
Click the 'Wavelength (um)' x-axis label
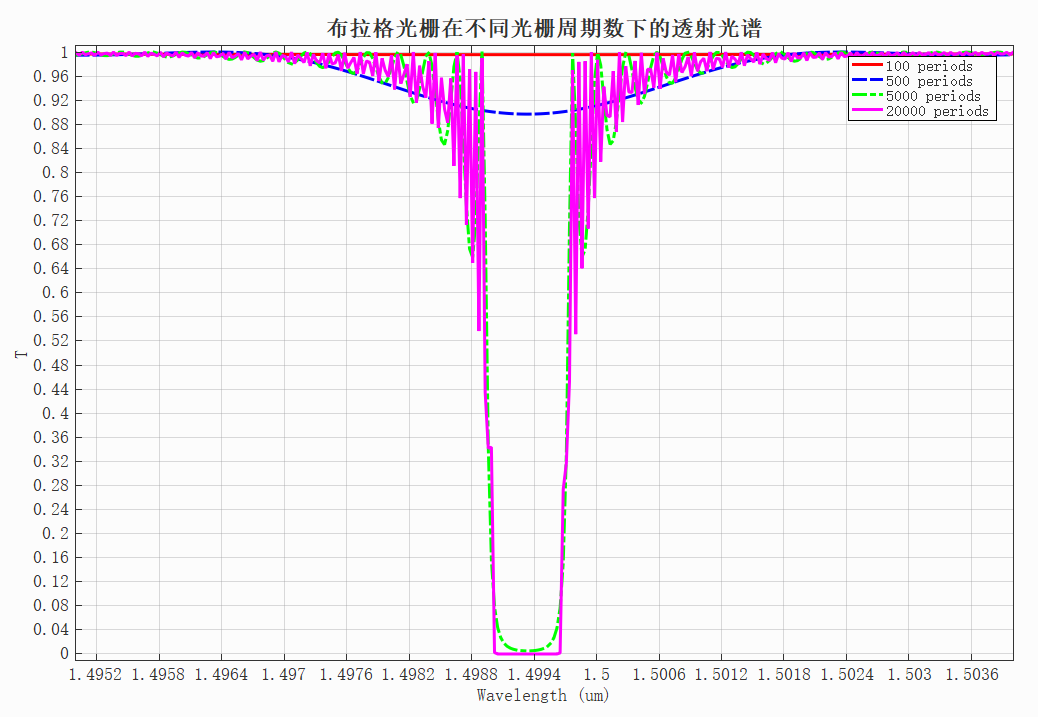click(543, 696)
